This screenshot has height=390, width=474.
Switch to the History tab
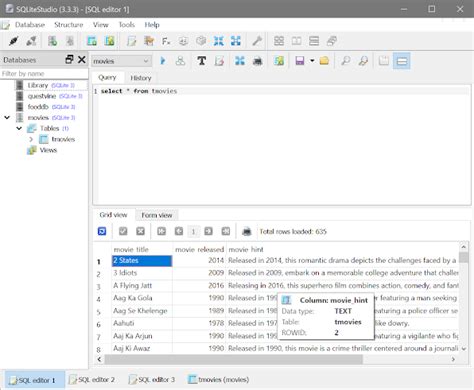pyautogui.click(x=141, y=78)
